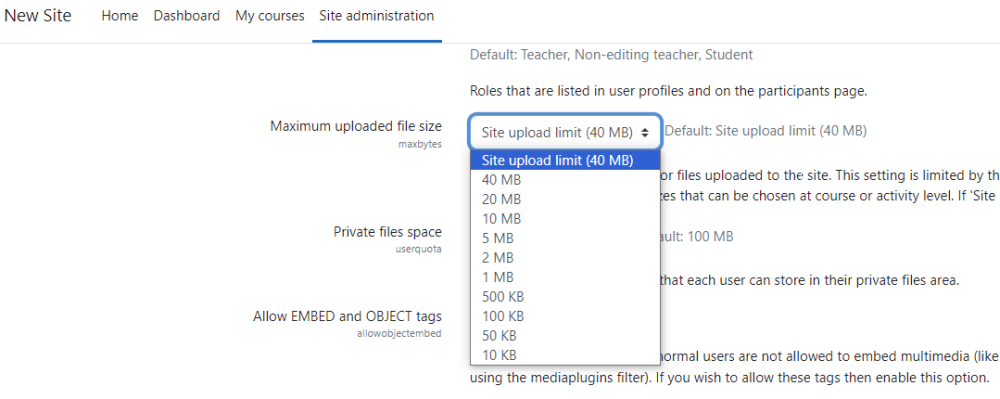Image resolution: width=1000 pixels, height=399 pixels.
Task: Click the dropdown up-down arrow icon
Action: click(x=645, y=133)
